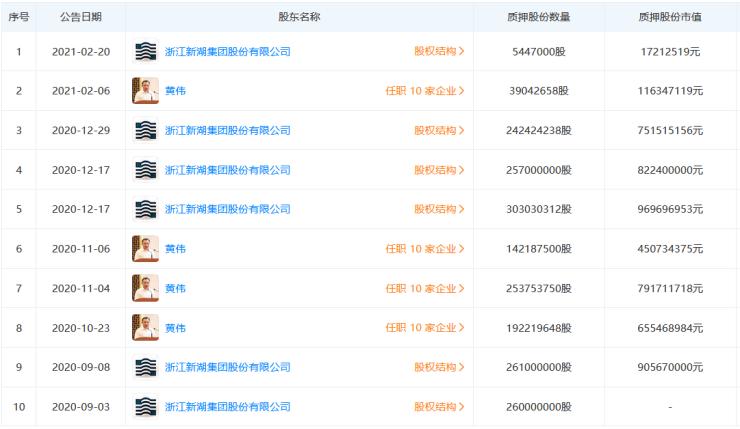Screen dimensions: 740x429
Task: Click share count 260000000股
Action: [538, 406]
